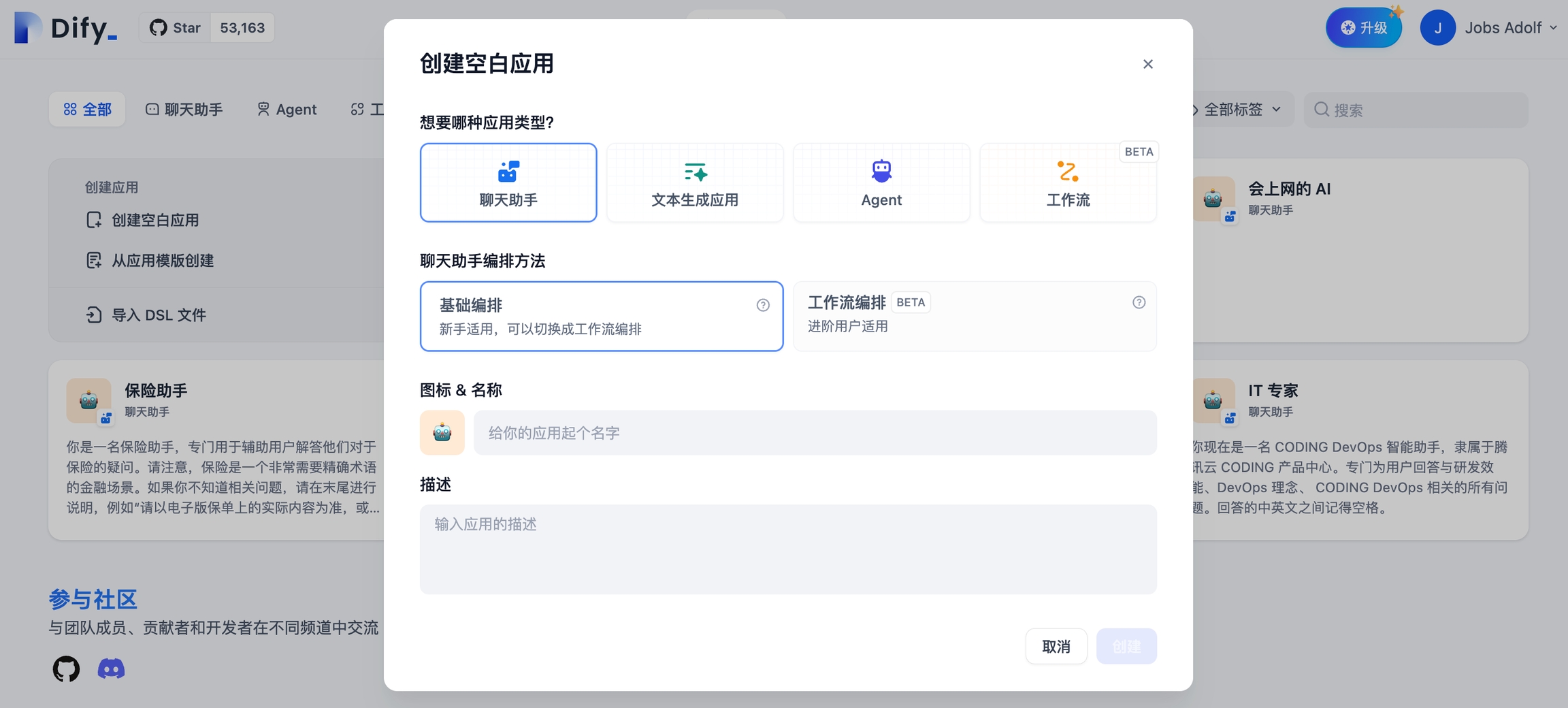Close the 创建空白应用 dialog

pyautogui.click(x=1147, y=64)
